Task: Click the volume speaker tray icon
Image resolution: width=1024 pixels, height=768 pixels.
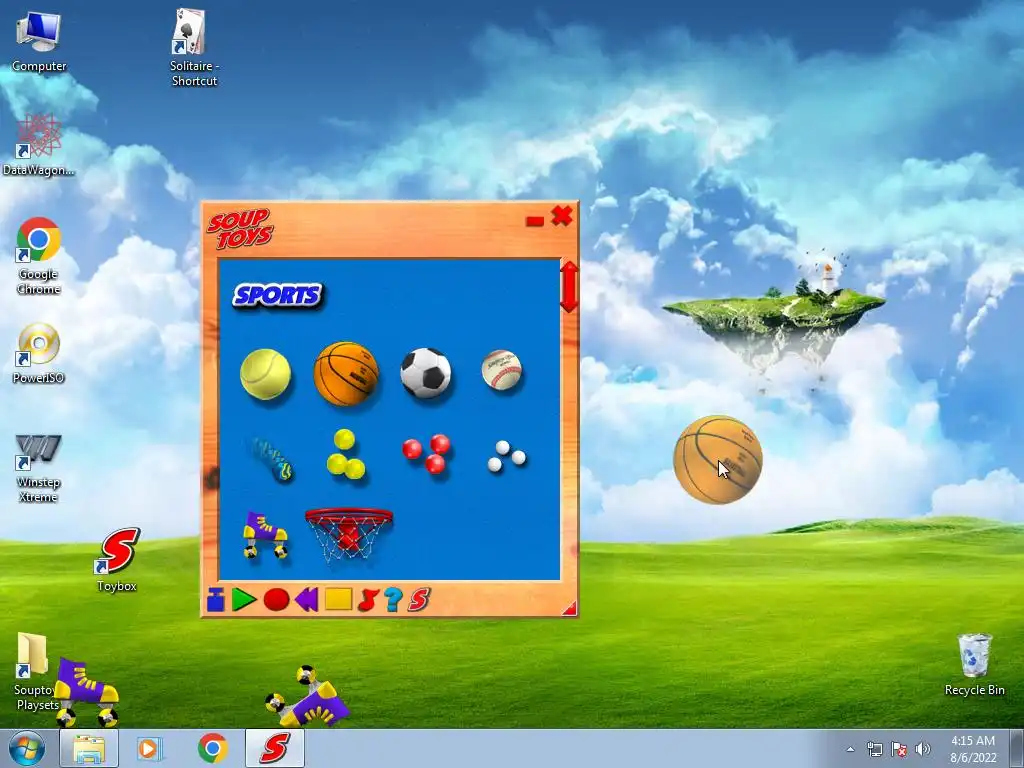Action: click(x=923, y=749)
